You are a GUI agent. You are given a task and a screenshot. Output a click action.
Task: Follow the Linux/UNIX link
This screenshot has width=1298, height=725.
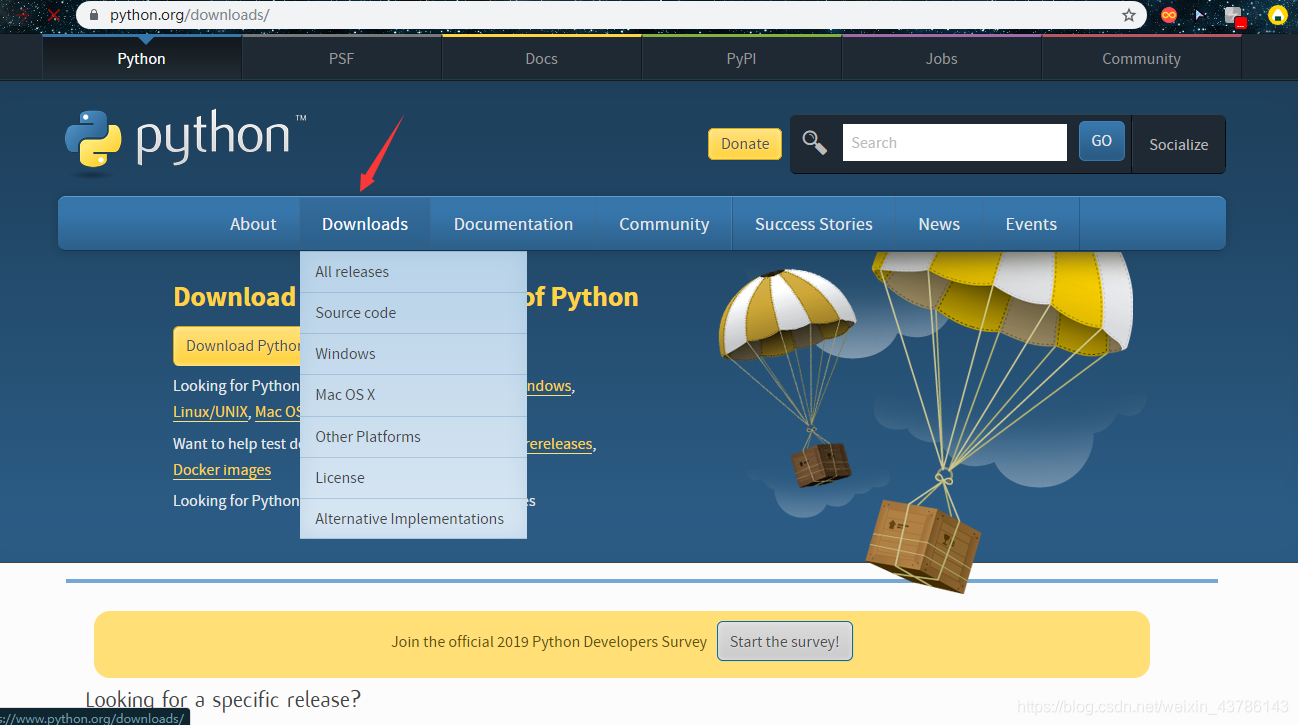pyautogui.click(x=210, y=412)
